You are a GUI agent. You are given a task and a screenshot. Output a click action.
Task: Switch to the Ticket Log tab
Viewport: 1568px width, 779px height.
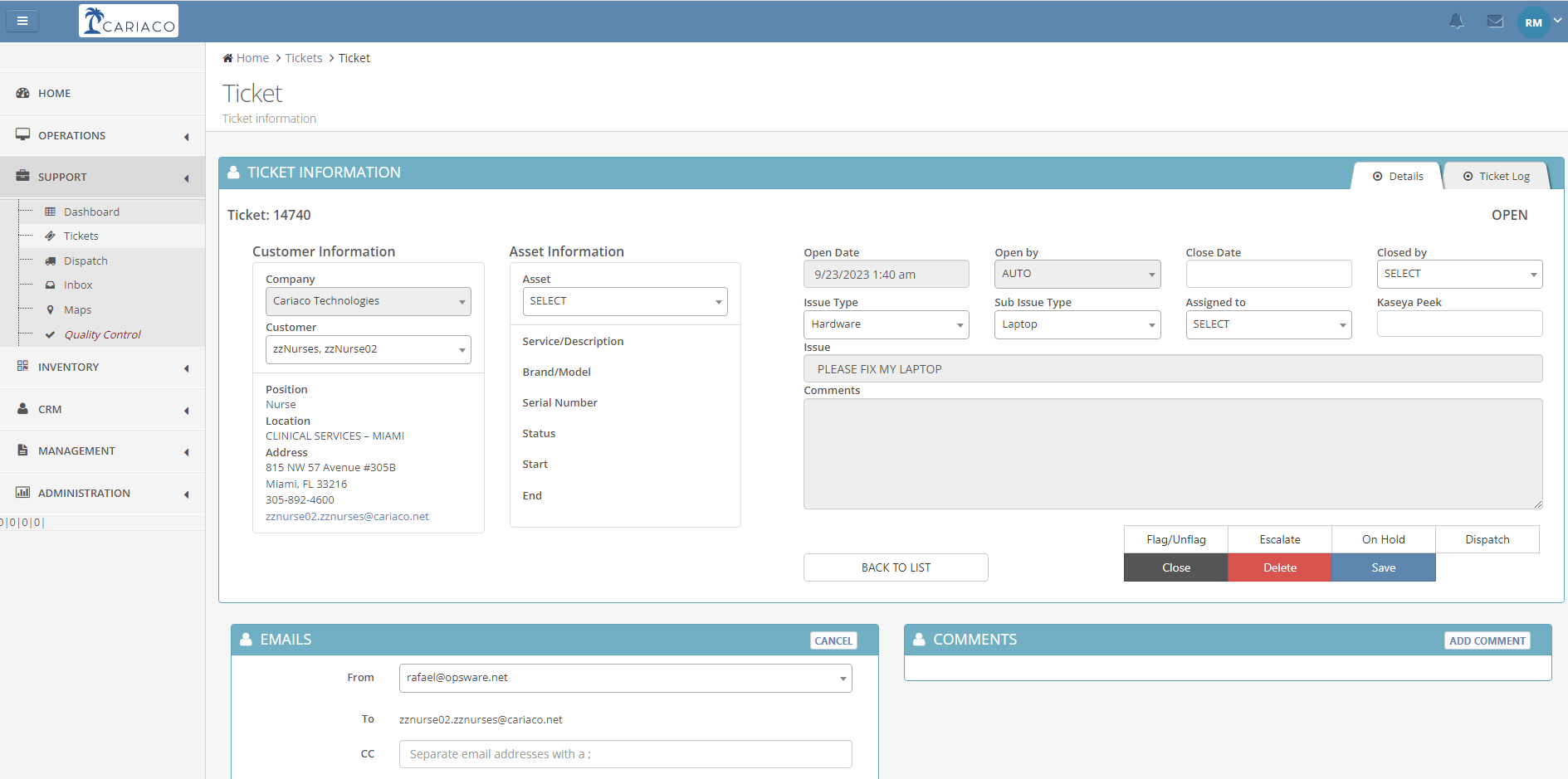click(1496, 176)
